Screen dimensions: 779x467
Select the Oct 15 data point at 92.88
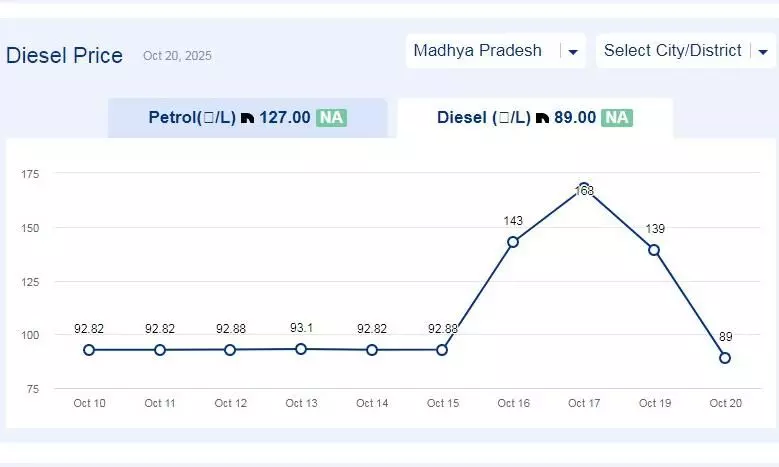[442, 350]
